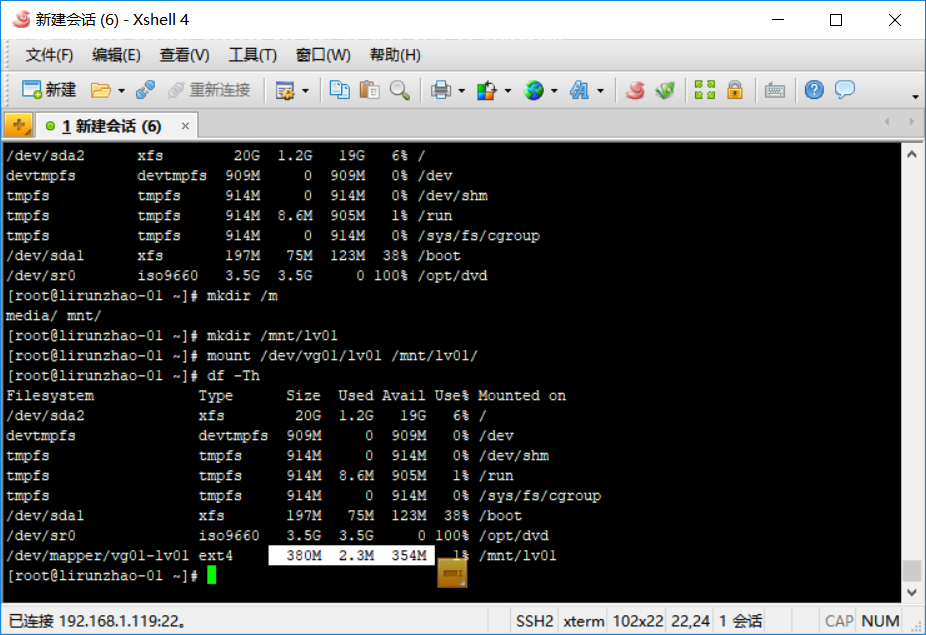Image resolution: width=926 pixels, height=635 pixels.
Task: Open the folder icon for sessions
Action: coord(100,90)
